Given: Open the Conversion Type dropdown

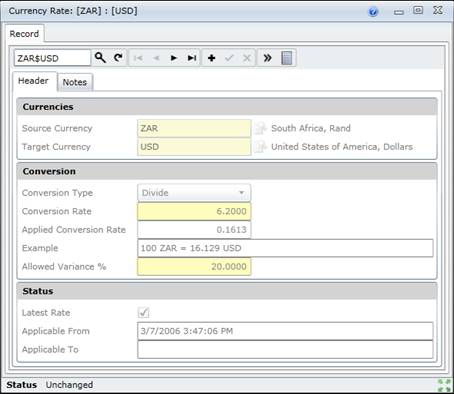Looking at the screenshot, I should 194,193.
